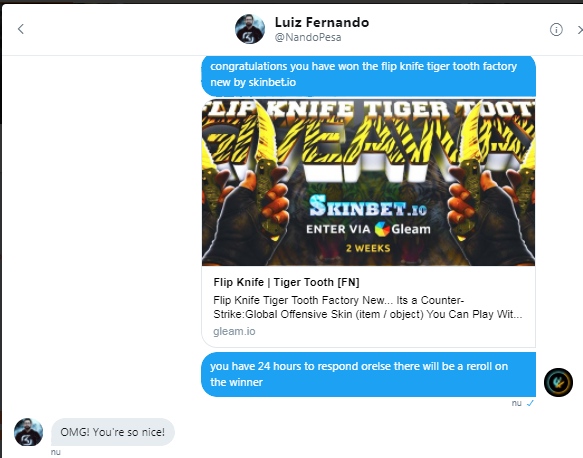This screenshot has height=458, width=583.
Task: Click the 'nu' timestamp under the blue message
Action: pyautogui.click(x=516, y=403)
